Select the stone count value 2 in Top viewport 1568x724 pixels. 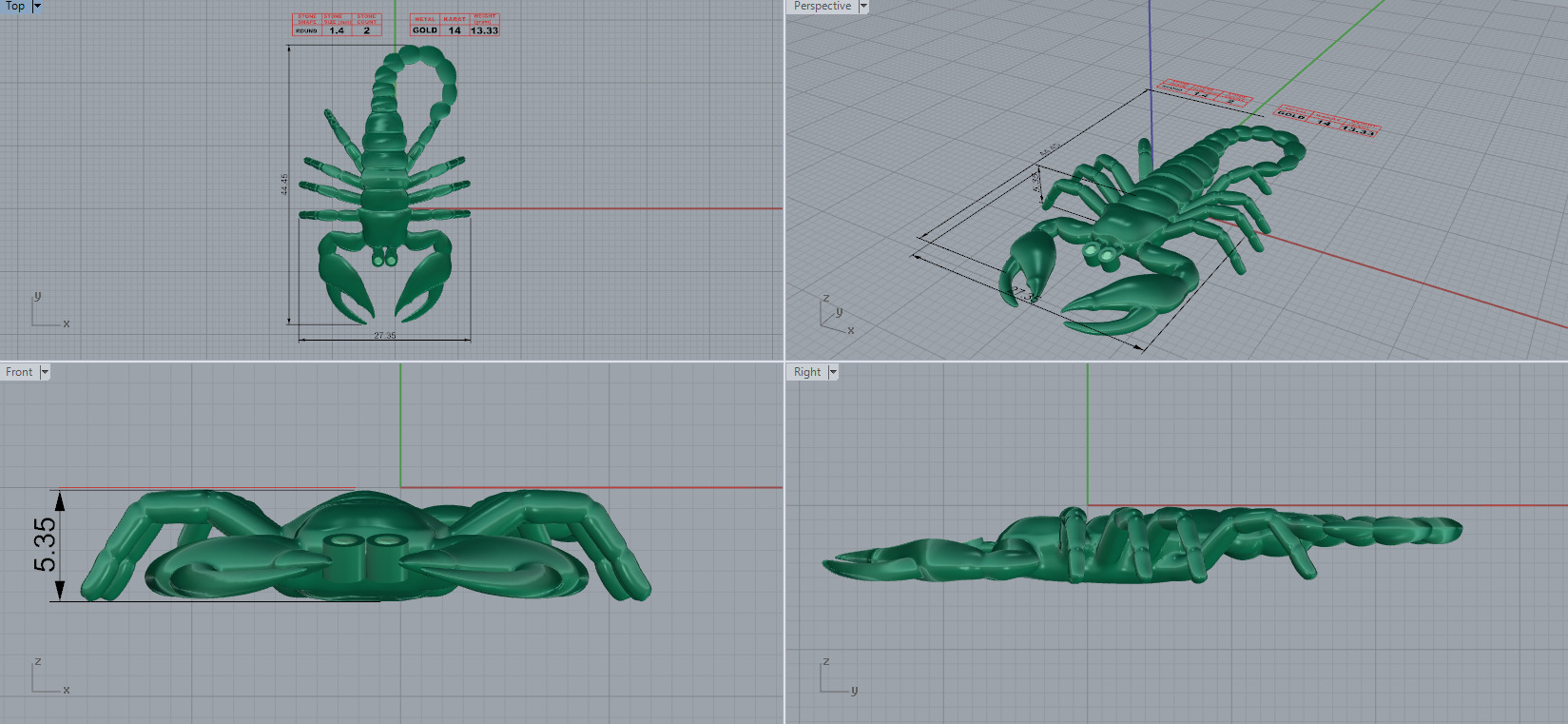pyautogui.click(x=366, y=30)
